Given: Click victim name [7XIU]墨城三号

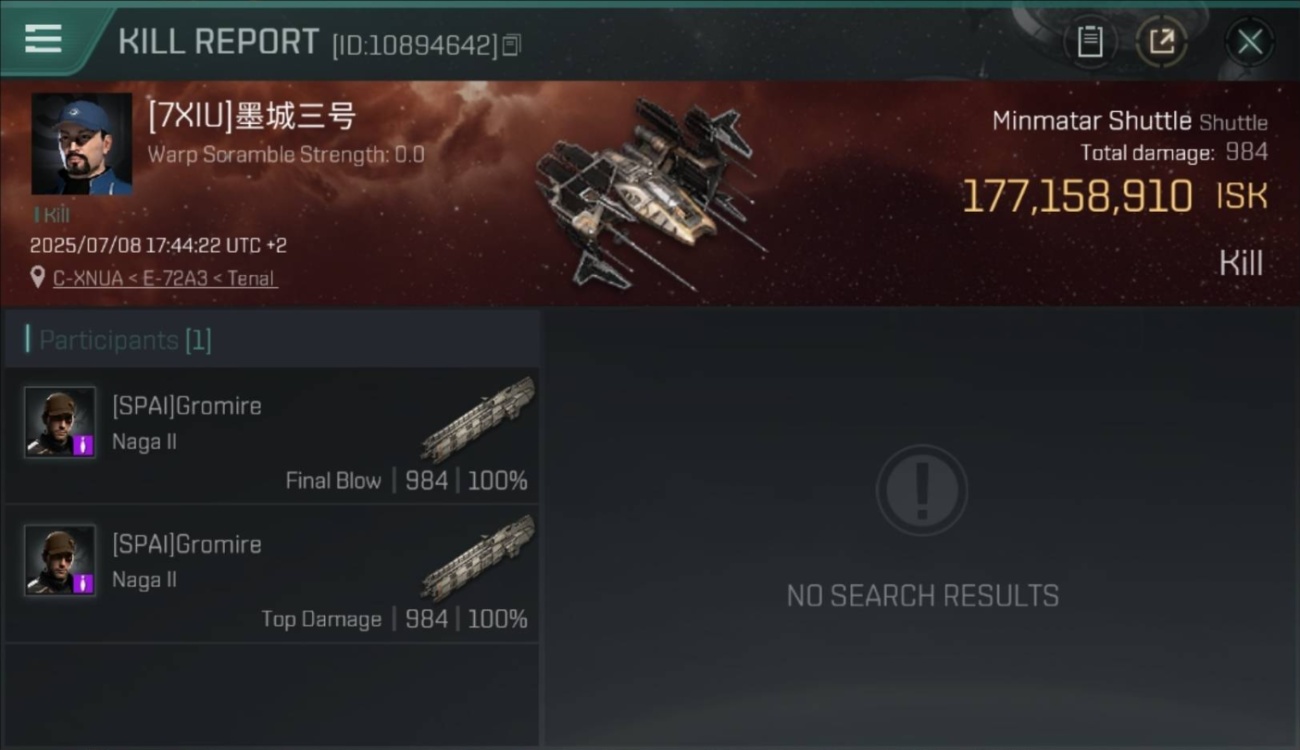Looking at the screenshot, I should (251, 117).
